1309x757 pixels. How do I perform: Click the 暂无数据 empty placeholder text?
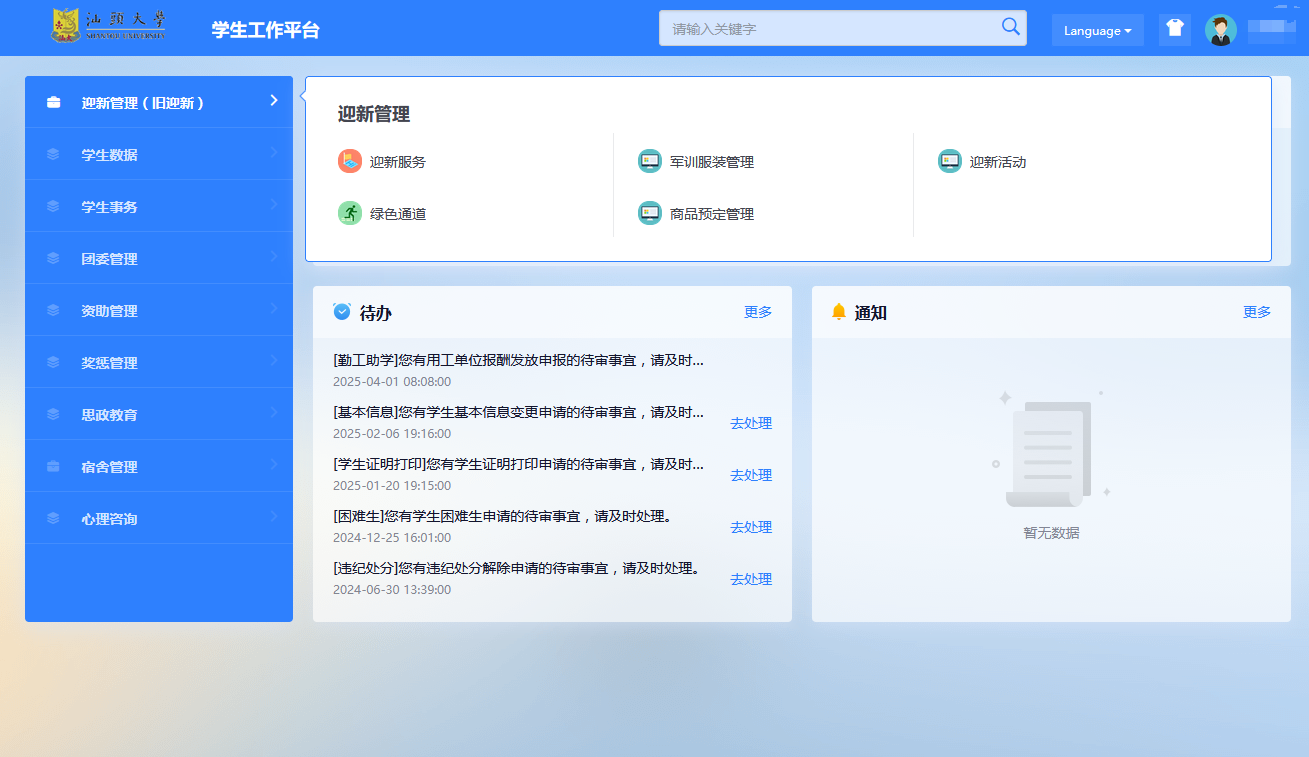coord(1051,533)
